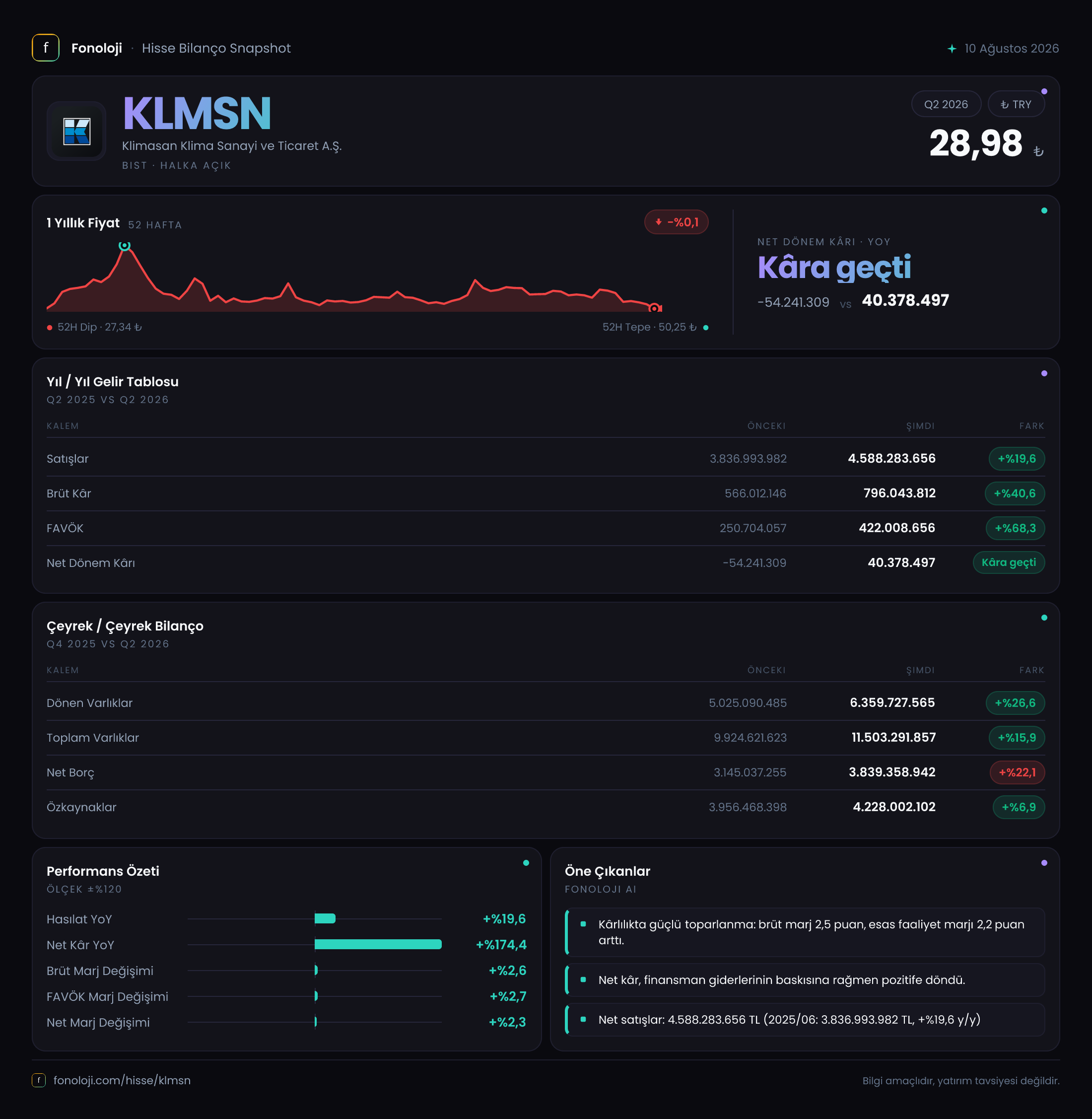
Task: Click the 'Kârlılıkta güçlü toparlanma' highlight
Action: [x=805, y=933]
